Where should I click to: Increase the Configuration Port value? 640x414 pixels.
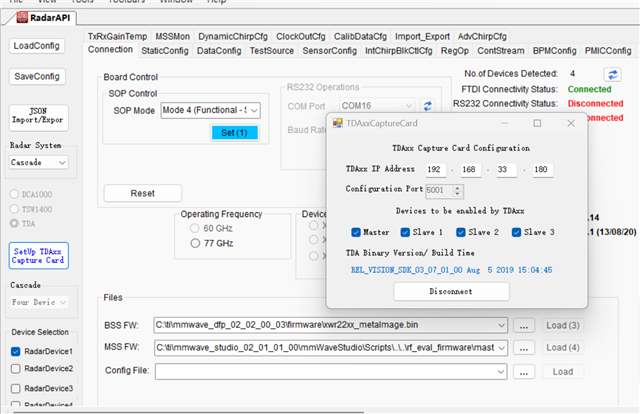click(x=458, y=188)
